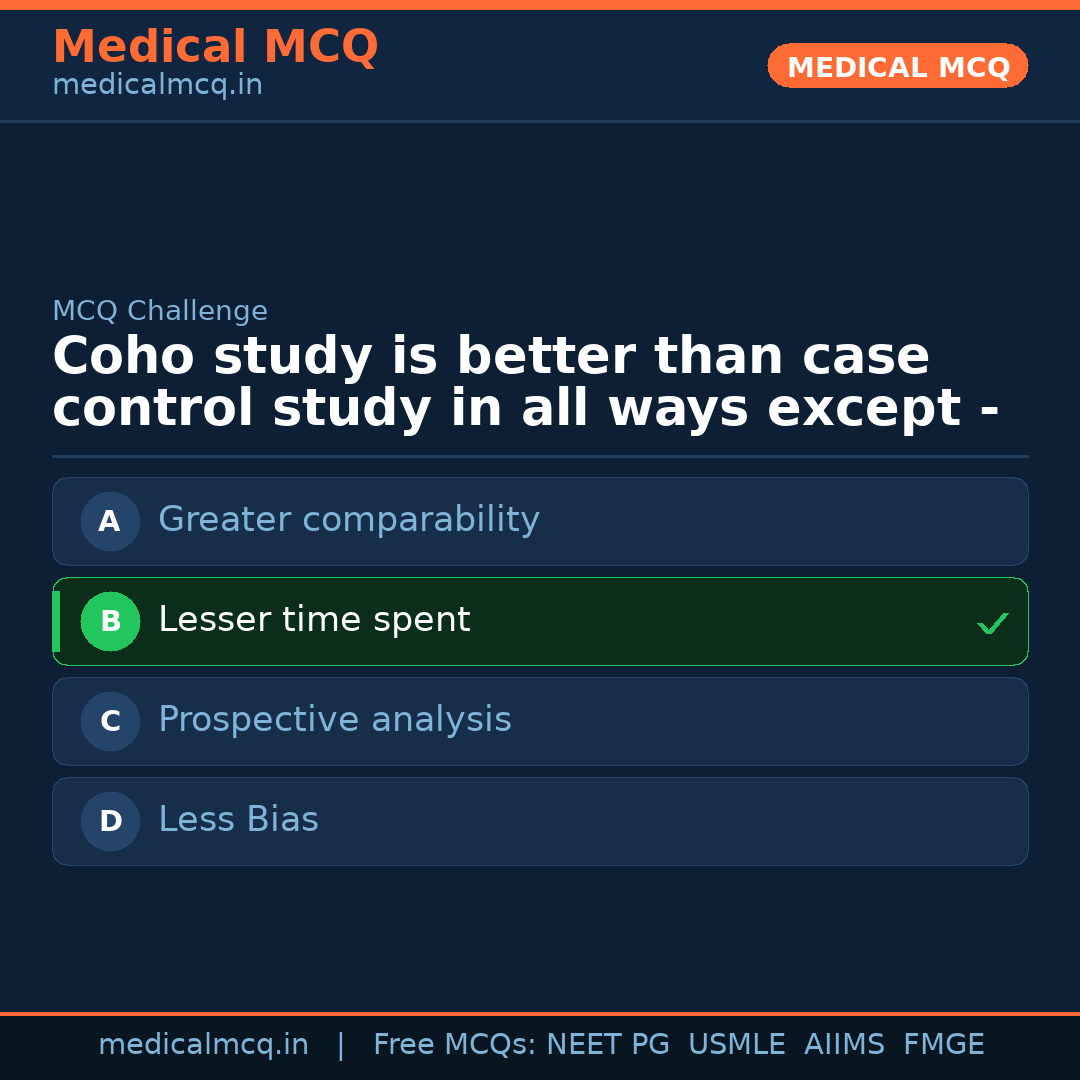Click the green highlight bar beside option B
This screenshot has width=1080, height=1080.
(55, 621)
